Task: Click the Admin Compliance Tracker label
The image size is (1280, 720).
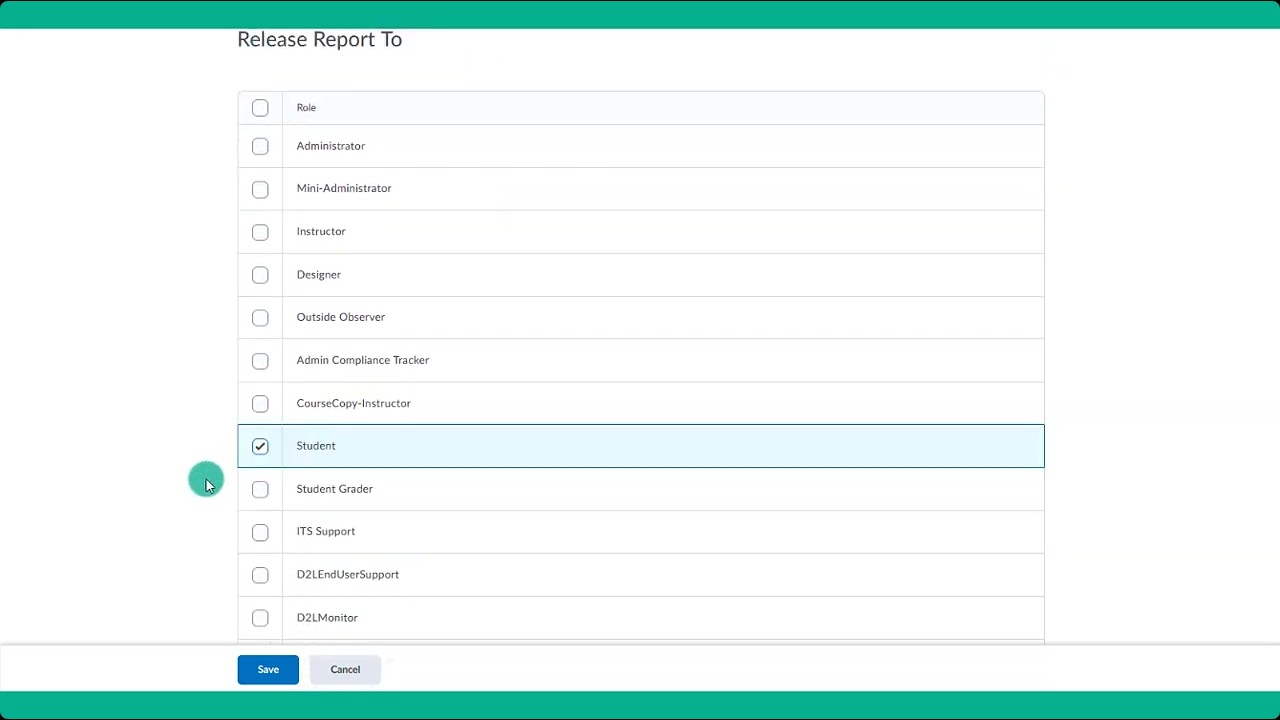Action: click(362, 360)
